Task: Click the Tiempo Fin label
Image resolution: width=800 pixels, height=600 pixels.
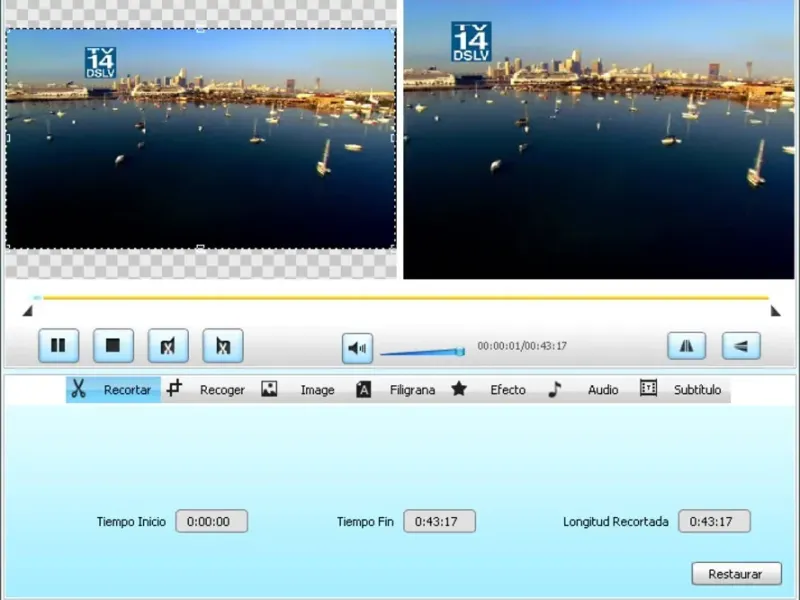Action: tap(365, 521)
